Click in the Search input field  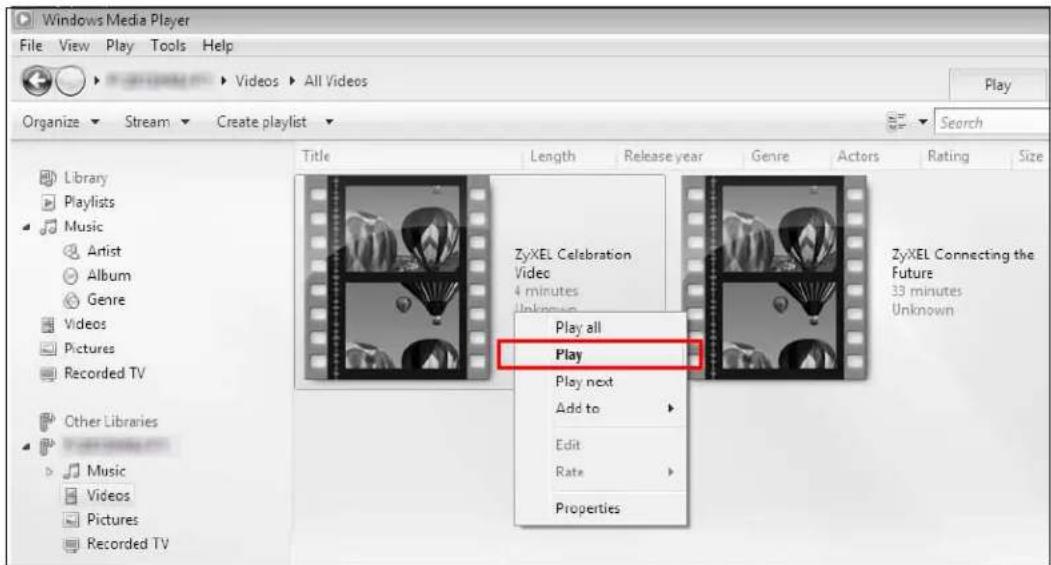(x=992, y=123)
